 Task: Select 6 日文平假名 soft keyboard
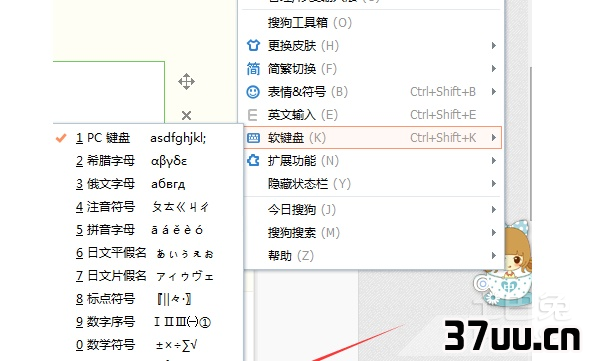[147, 253]
